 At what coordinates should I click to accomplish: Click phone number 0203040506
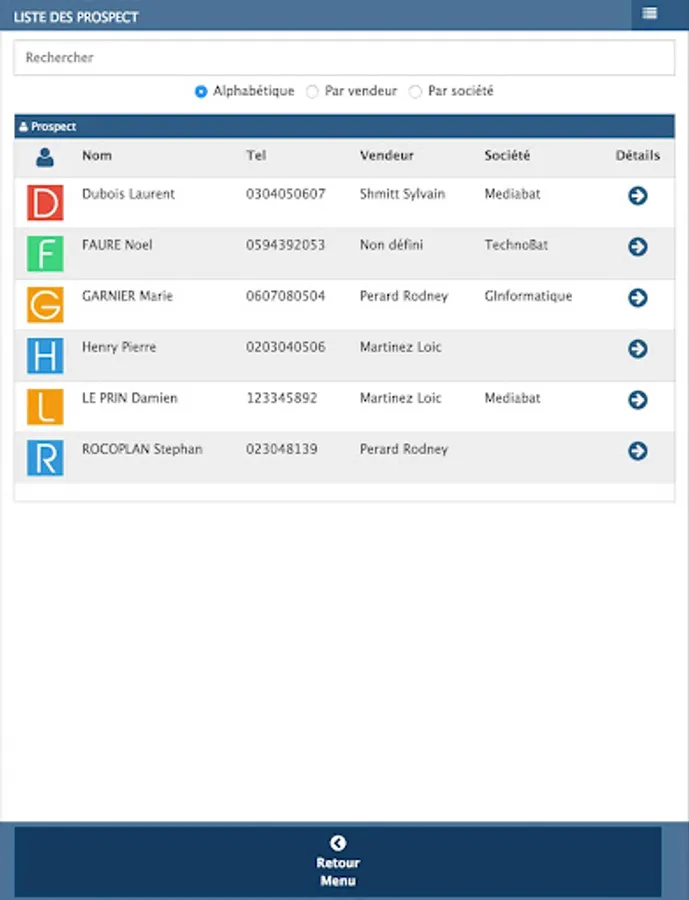[285, 347]
